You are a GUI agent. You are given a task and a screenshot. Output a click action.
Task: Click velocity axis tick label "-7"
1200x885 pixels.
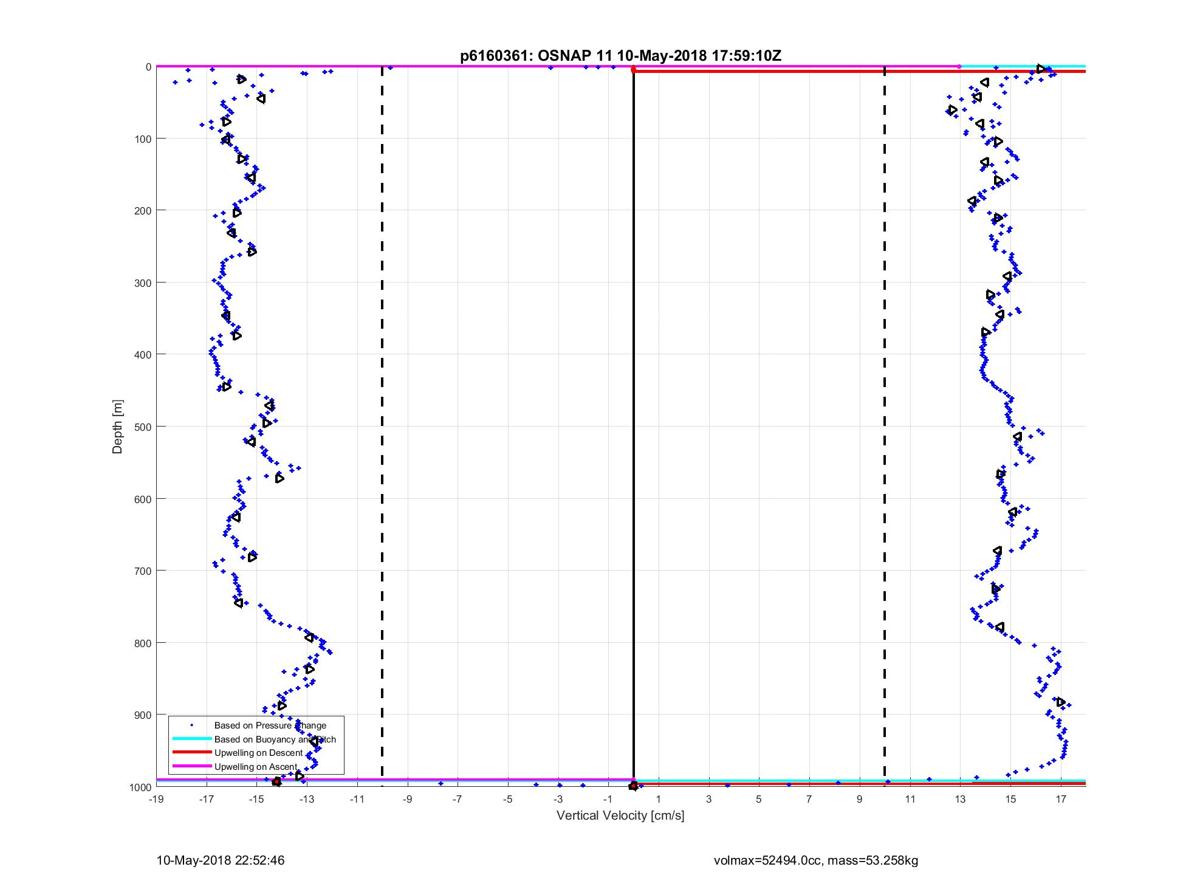[457, 799]
